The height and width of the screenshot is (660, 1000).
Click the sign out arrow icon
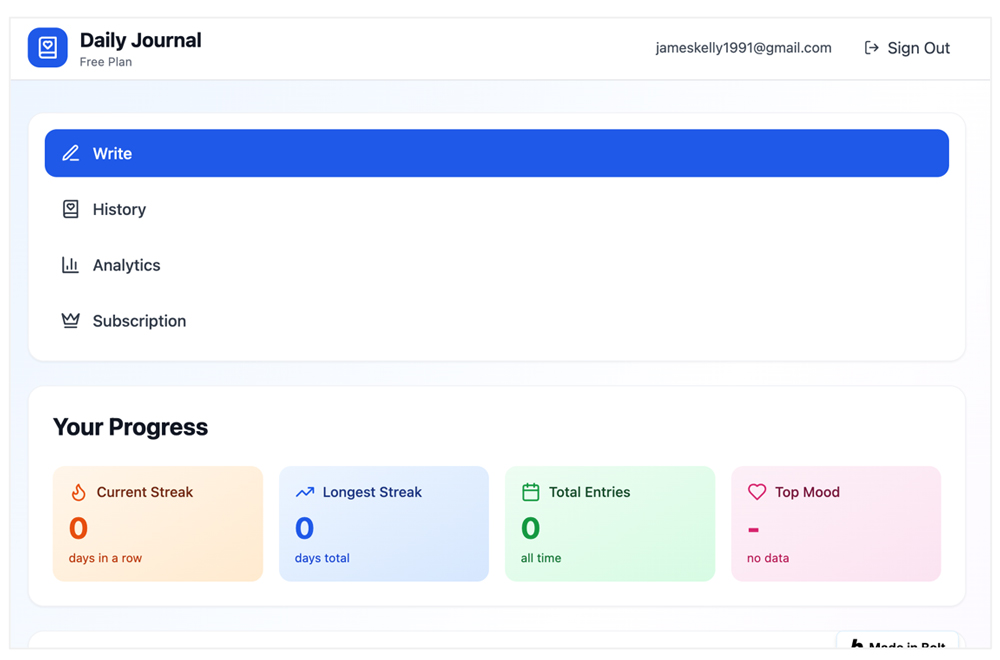click(x=871, y=48)
